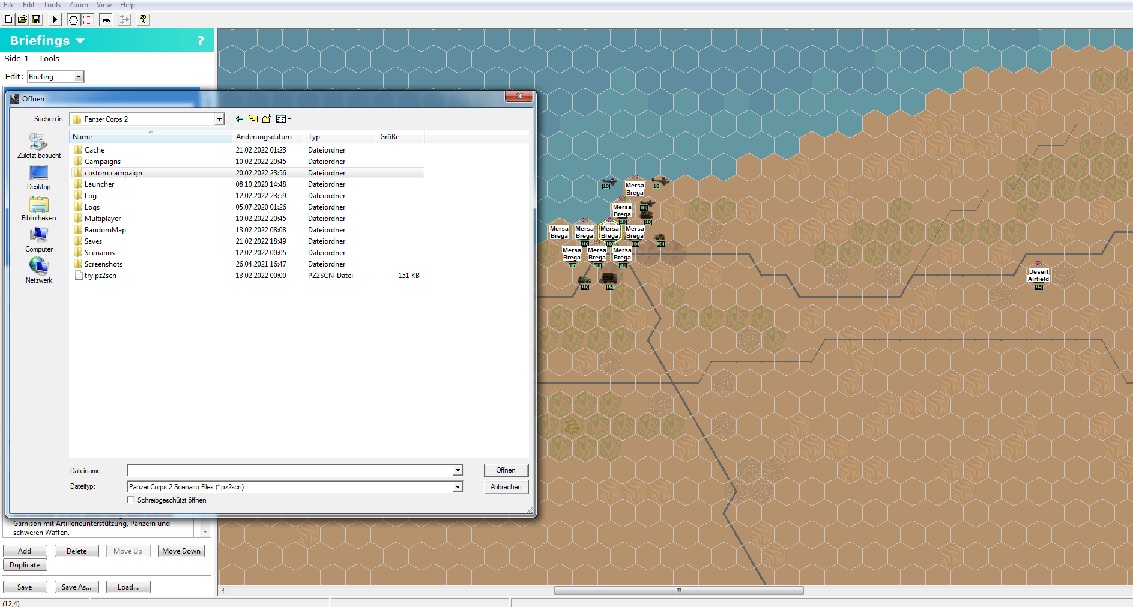
Task: Click the Load button
Action: click(128, 587)
